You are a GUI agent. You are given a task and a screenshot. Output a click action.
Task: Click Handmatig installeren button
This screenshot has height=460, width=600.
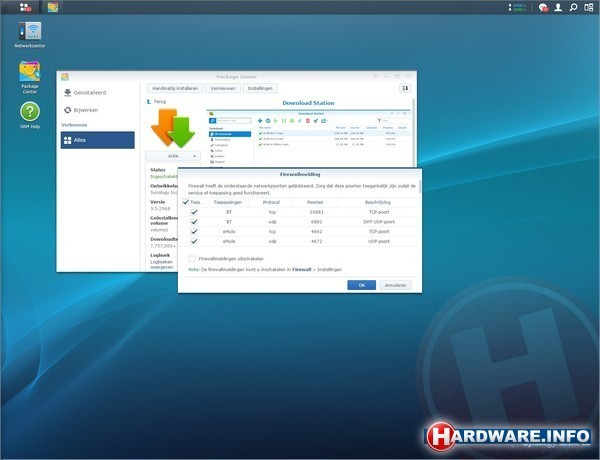pyautogui.click(x=175, y=88)
